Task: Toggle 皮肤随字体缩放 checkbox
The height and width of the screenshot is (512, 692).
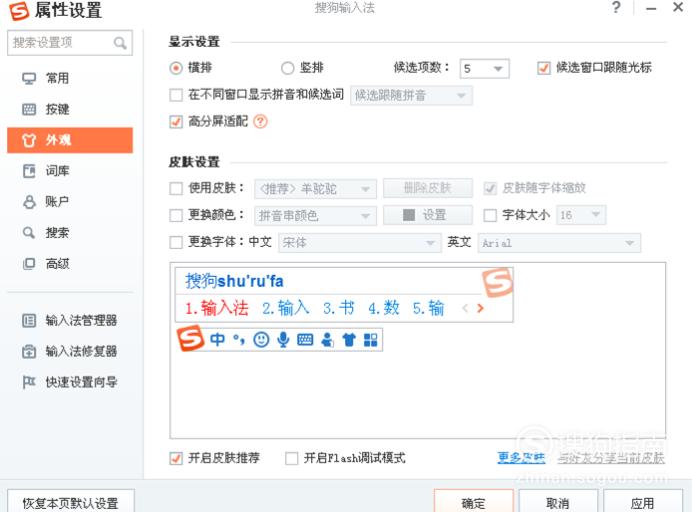Action: [x=490, y=188]
